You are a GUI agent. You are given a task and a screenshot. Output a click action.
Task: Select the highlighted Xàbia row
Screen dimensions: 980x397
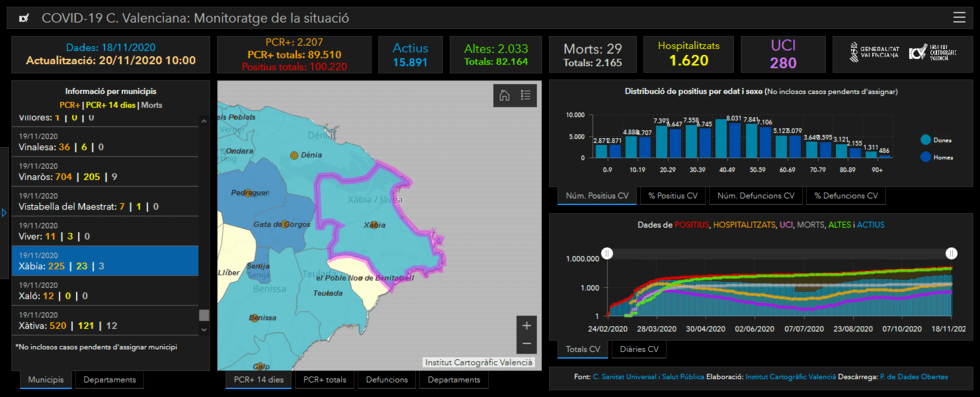pyautogui.click(x=105, y=261)
